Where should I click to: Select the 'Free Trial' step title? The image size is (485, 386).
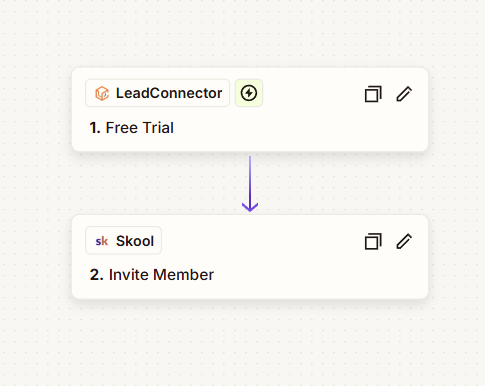point(140,128)
